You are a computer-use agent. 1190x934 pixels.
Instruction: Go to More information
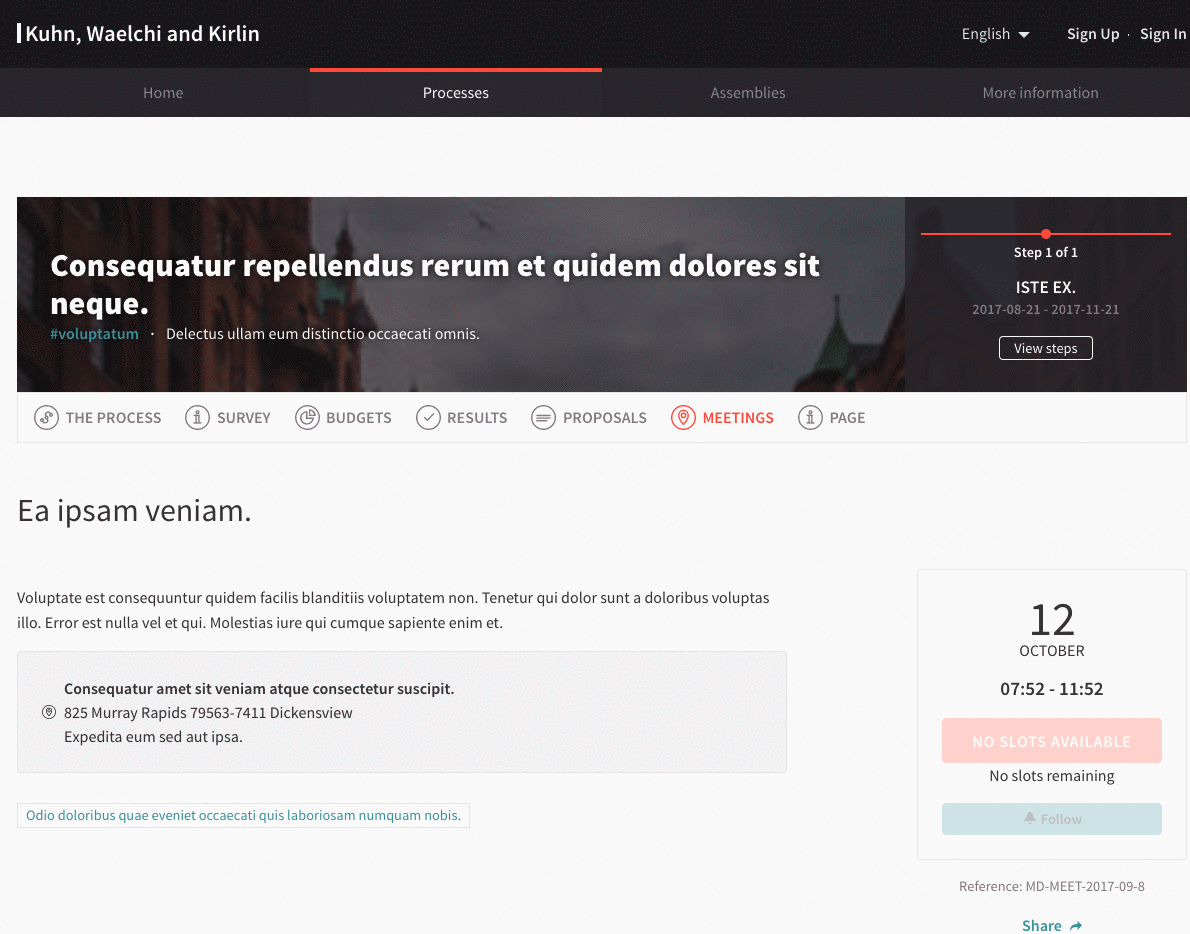coord(1040,92)
